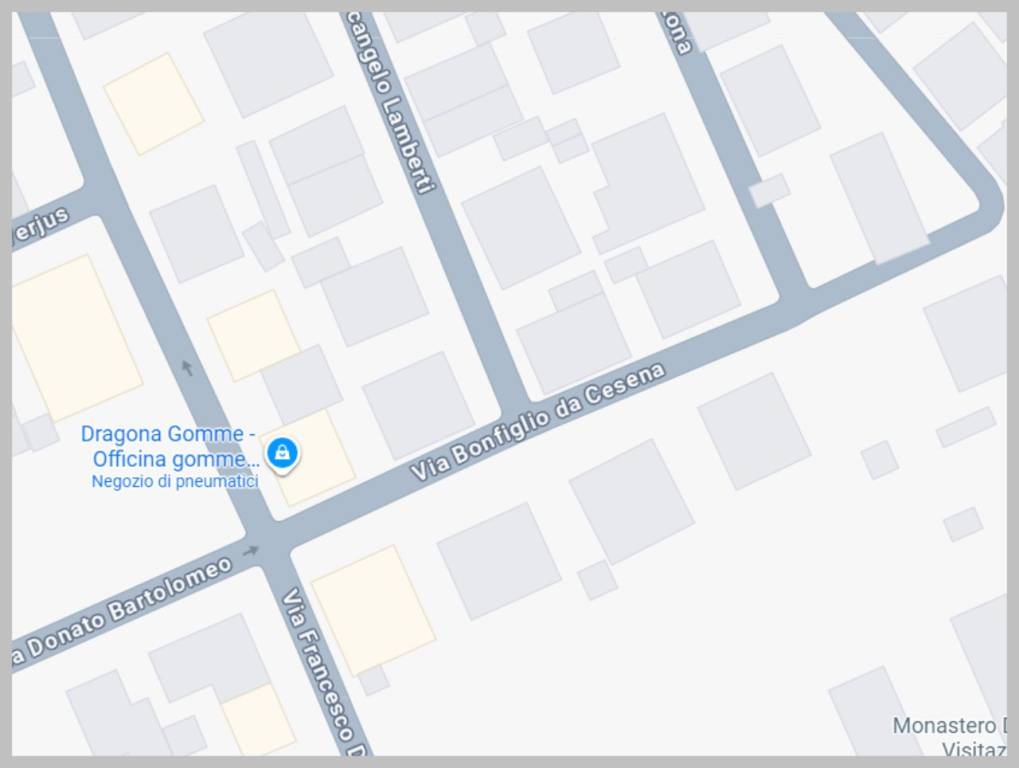Click the Dragona Gomme shopping bag pin
The image size is (1019, 768).
click(x=283, y=453)
